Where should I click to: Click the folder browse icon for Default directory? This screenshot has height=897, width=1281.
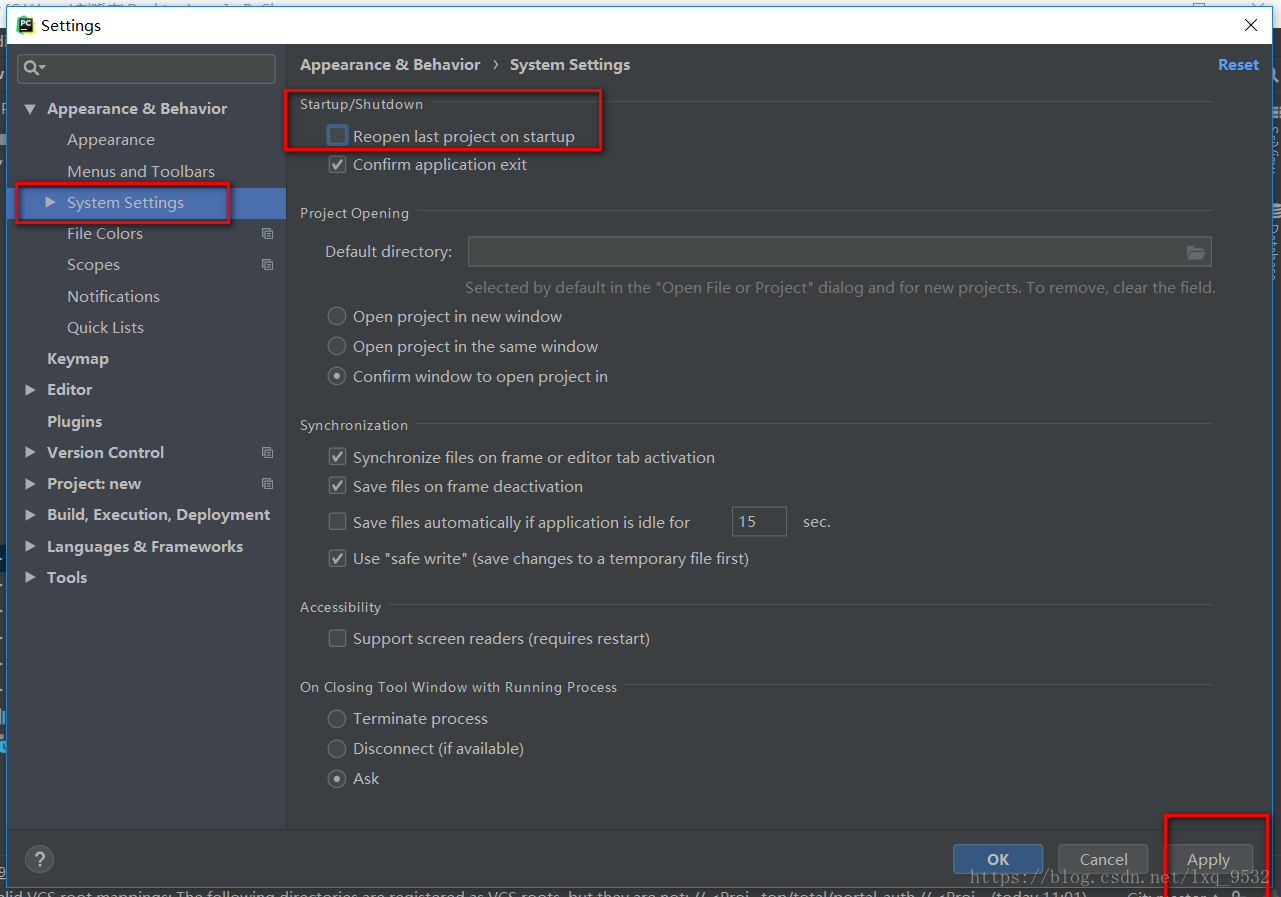pyautogui.click(x=1196, y=252)
